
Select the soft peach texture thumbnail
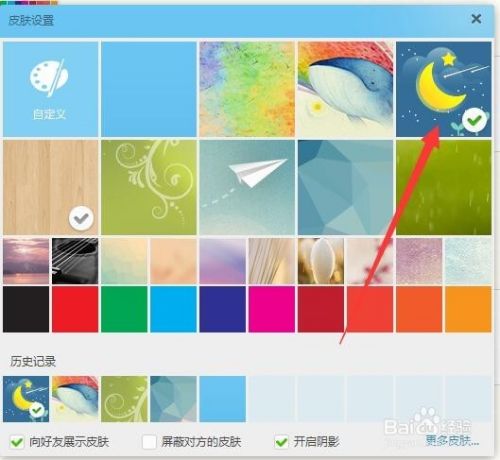click(173, 261)
